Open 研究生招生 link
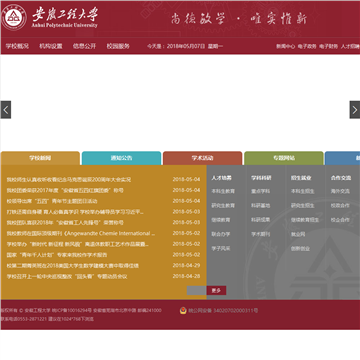The width and height of the screenshot is (360, 360). coord(303,206)
